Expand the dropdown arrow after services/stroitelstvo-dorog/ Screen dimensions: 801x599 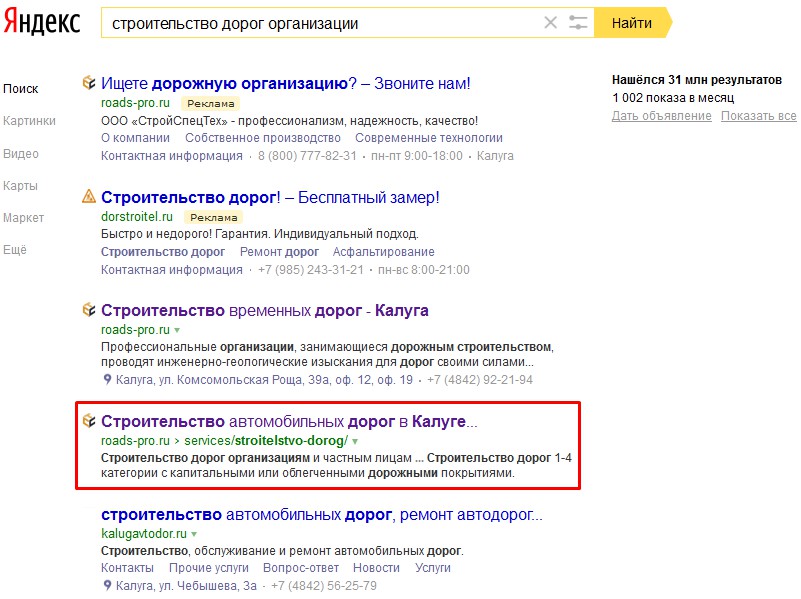tap(355, 441)
